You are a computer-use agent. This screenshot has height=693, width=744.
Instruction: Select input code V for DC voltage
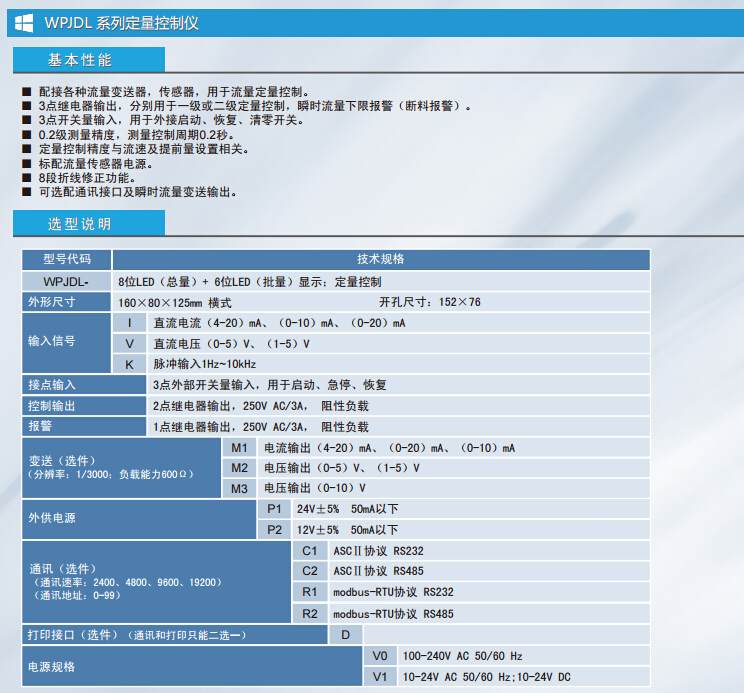coord(129,343)
